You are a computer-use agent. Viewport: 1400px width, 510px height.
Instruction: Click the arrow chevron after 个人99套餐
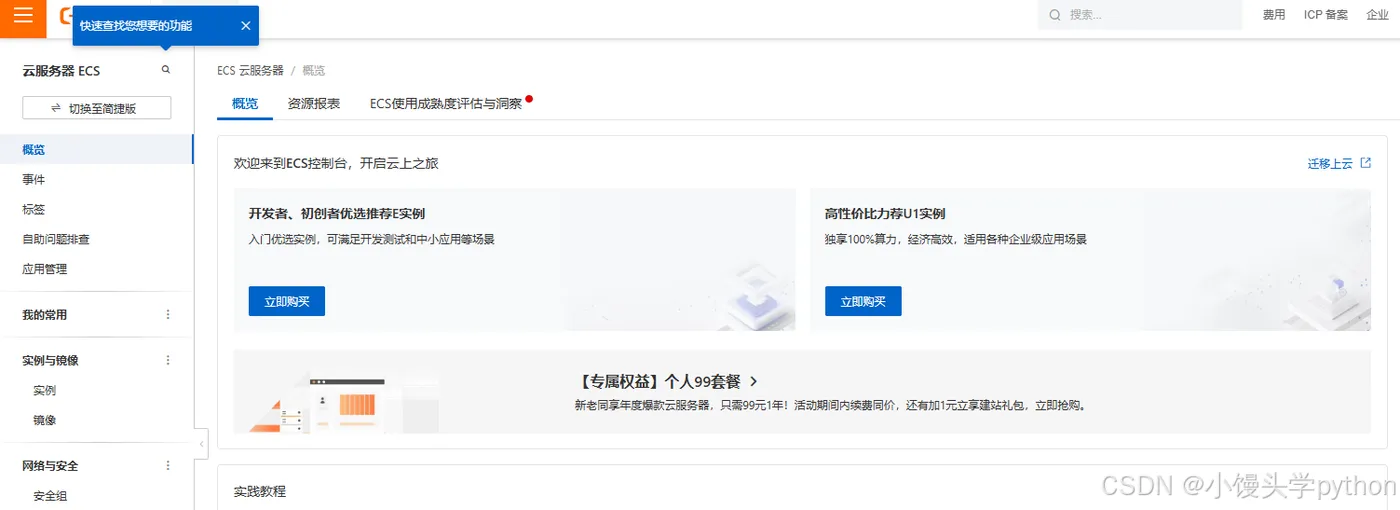coord(753,382)
